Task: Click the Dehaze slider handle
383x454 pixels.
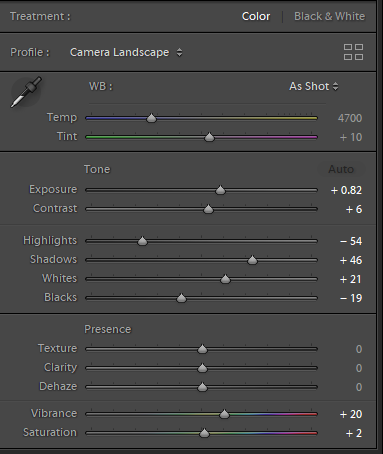Action: coord(202,387)
